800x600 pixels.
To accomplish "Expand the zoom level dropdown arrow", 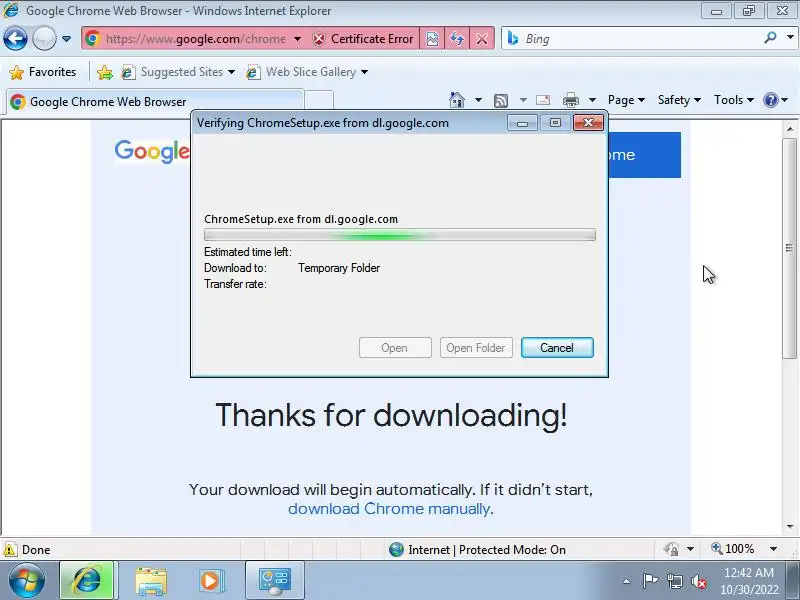I will [773, 549].
